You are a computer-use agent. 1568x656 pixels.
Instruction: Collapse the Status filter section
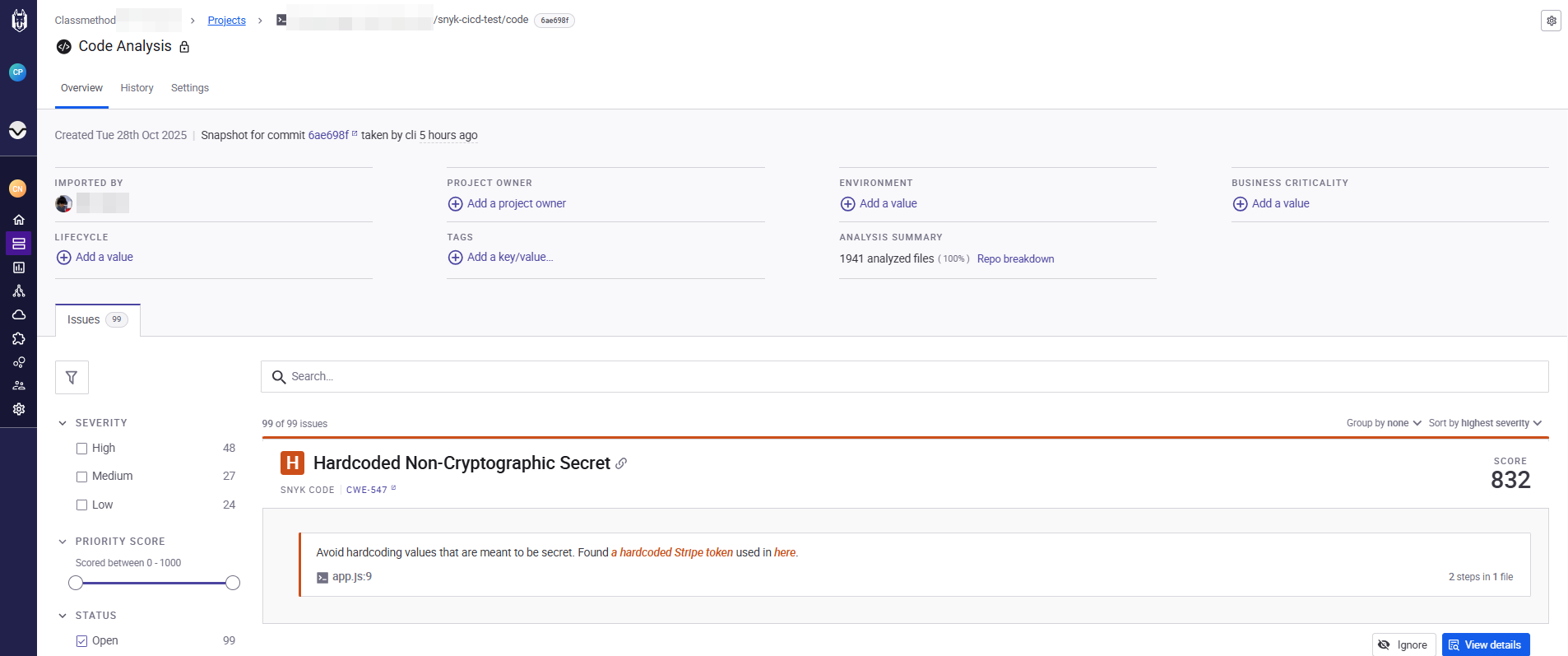click(63, 616)
